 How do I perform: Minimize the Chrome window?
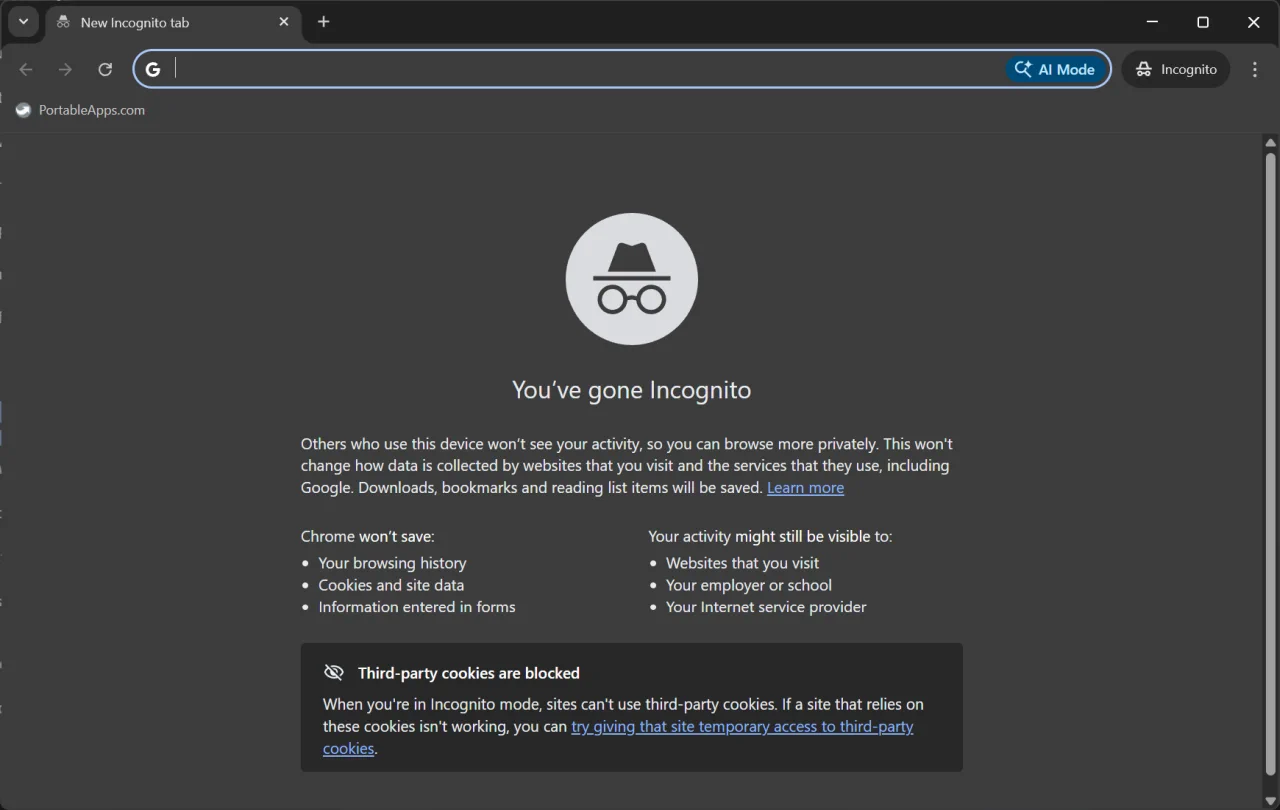(1152, 22)
